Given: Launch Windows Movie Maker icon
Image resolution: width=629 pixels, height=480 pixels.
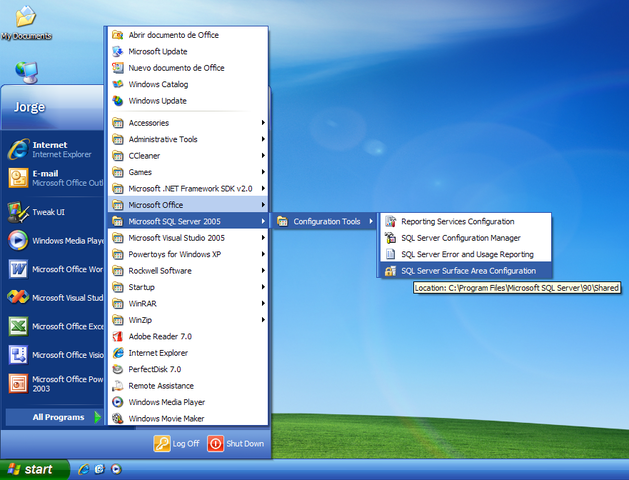Looking at the screenshot, I should [x=118, y=419].
